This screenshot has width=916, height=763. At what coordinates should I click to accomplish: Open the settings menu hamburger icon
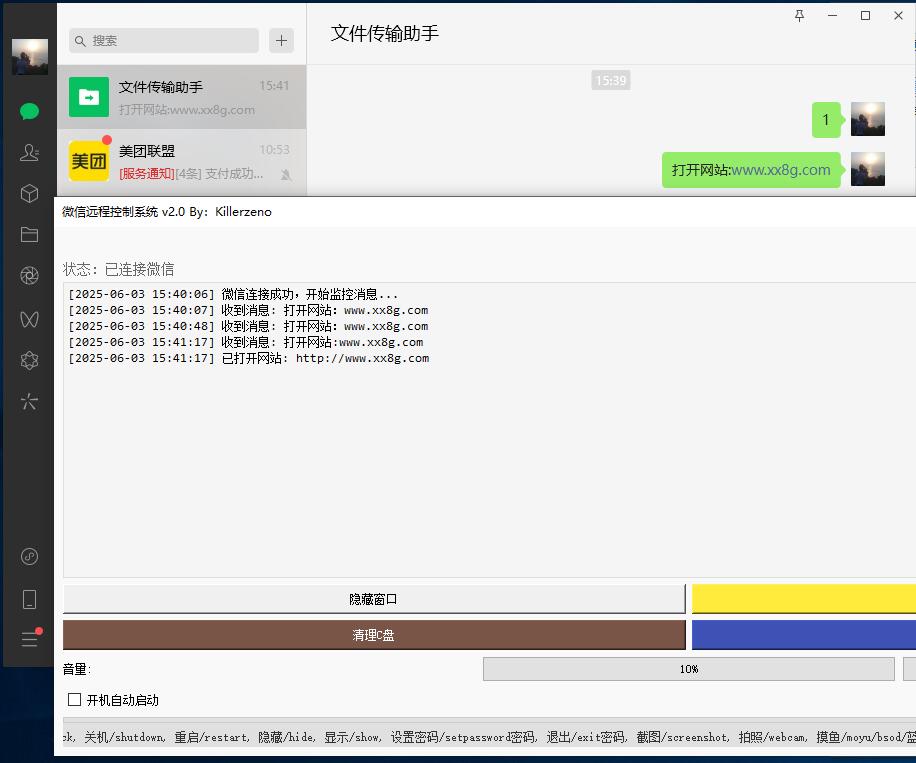pos(29,639)
